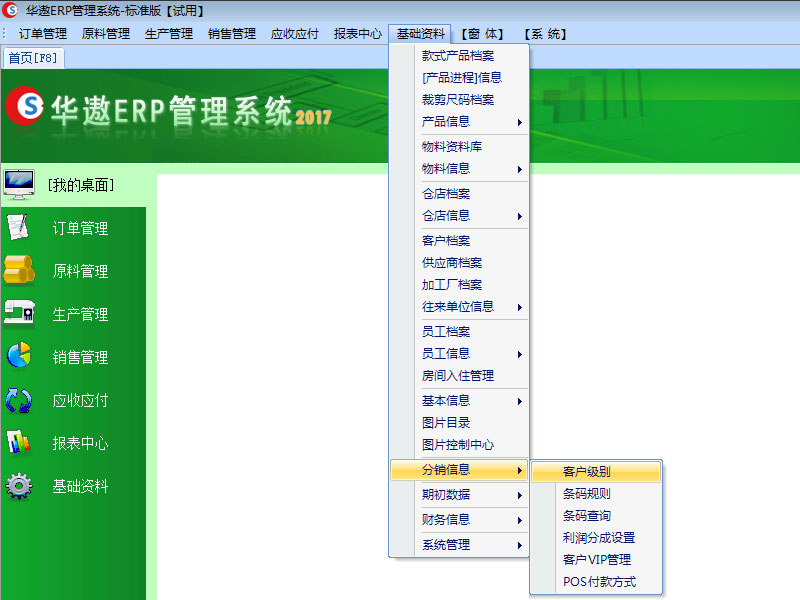Click the My Desktop monitor icon
Image resolution: width=800 pixels, height=600 pixels.
[x=19, y=184]
